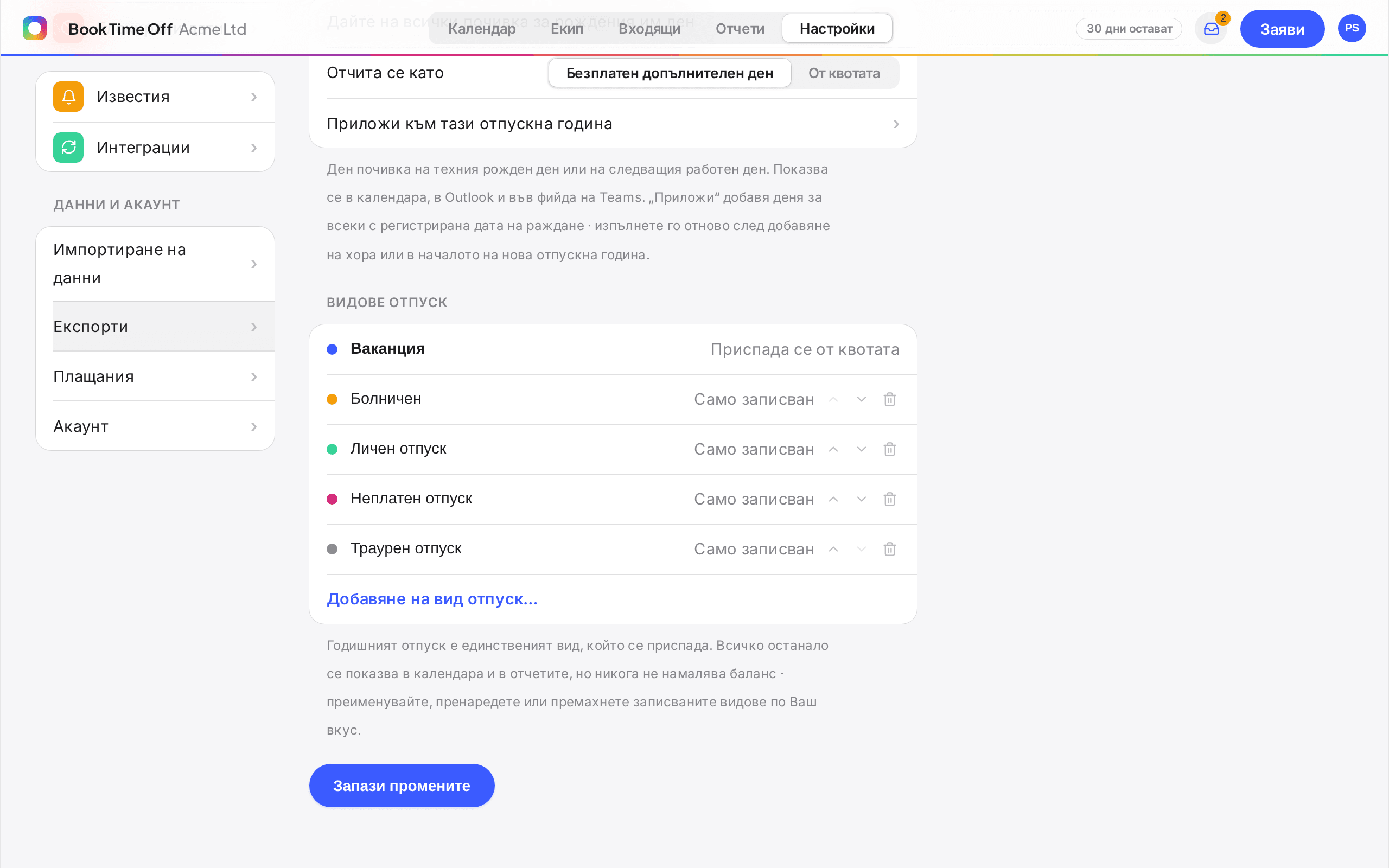
Task: Switch to the Входящи tab
Action: [649, 28]
